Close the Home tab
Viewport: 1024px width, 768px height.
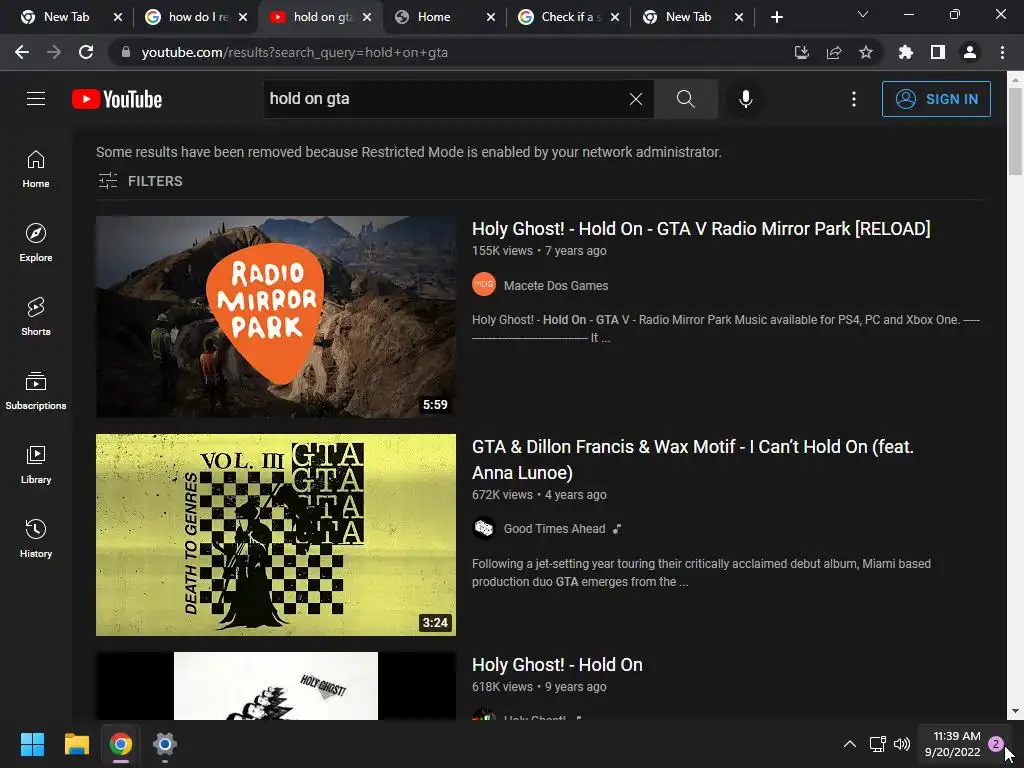coord(491,17)
